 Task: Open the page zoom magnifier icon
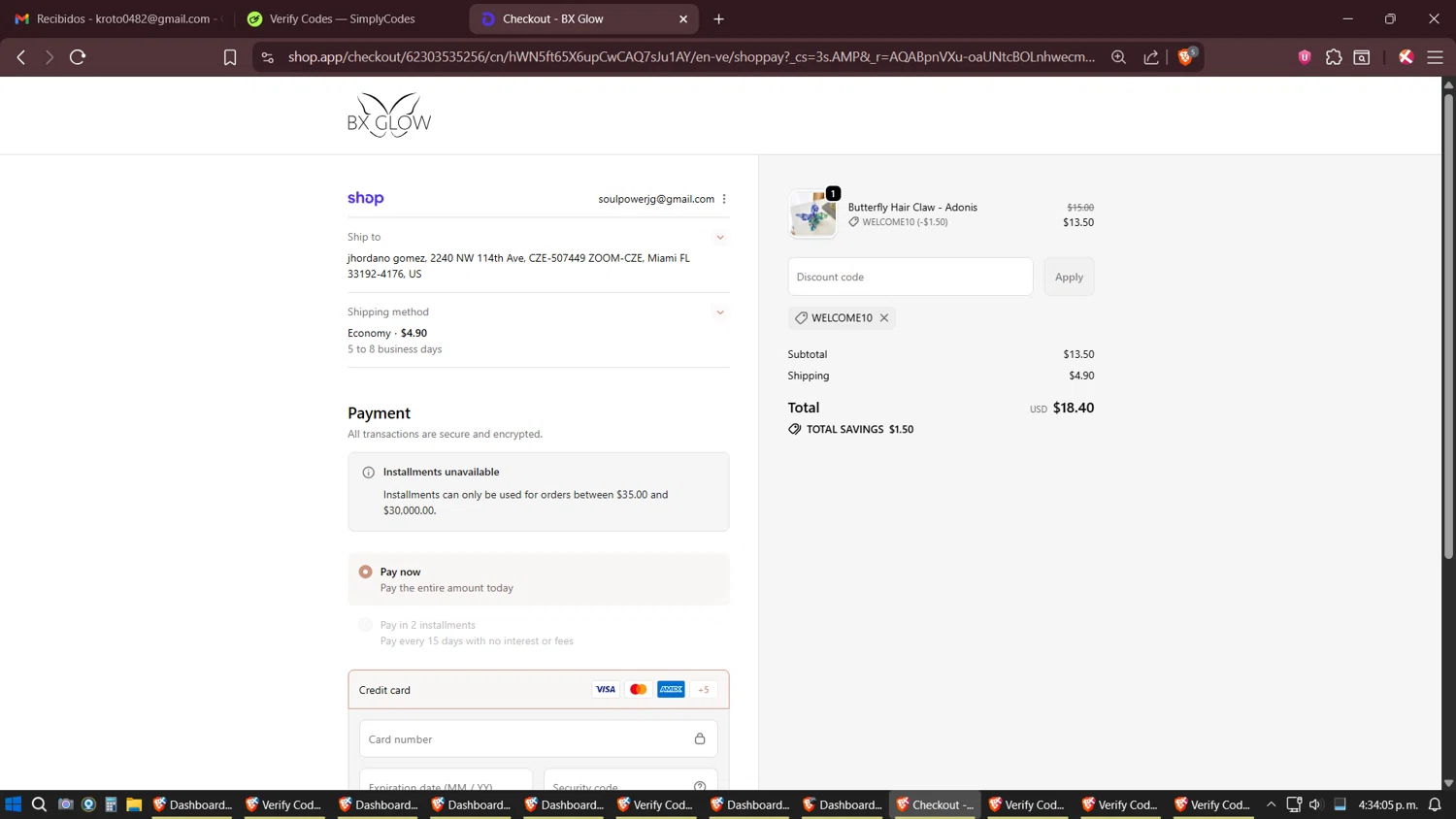(1118, 57)
